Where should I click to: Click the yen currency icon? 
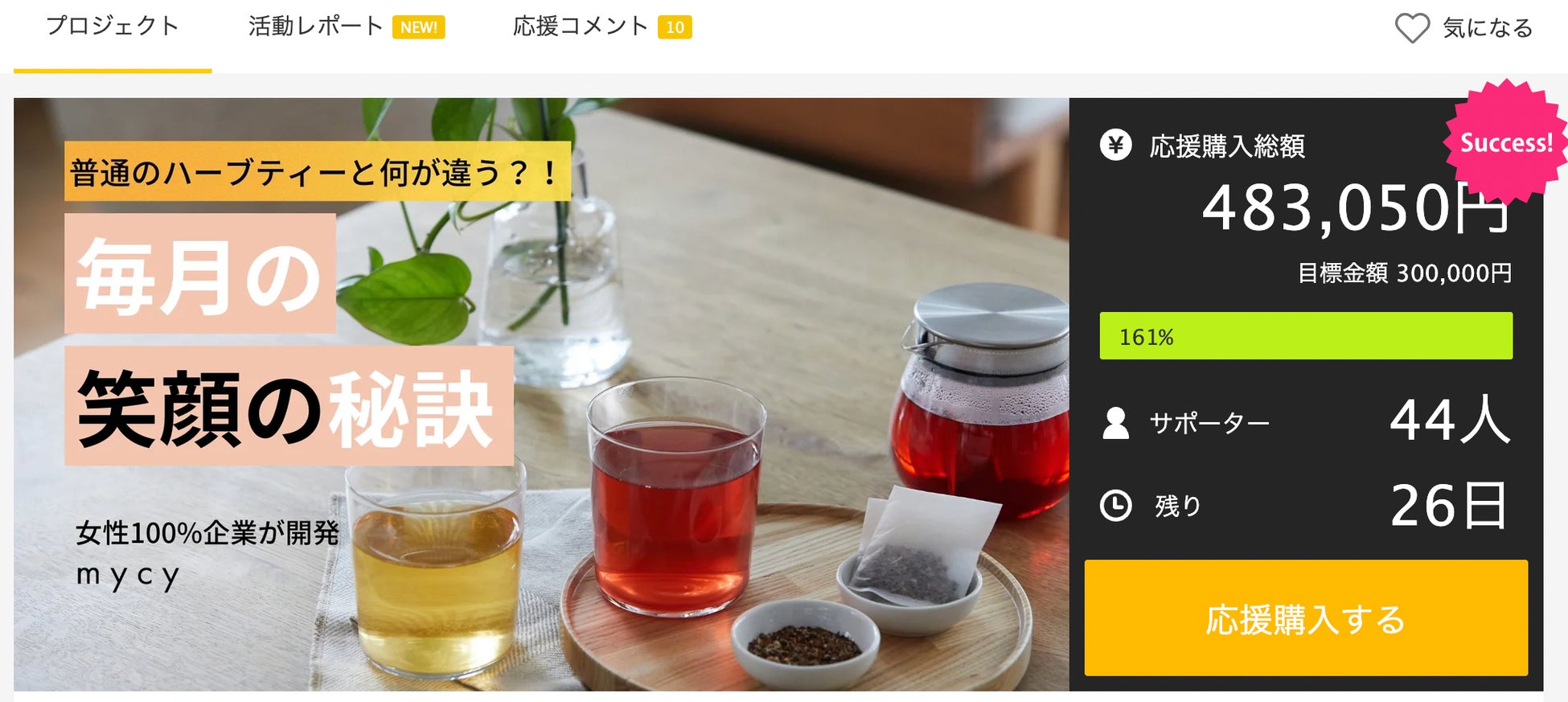1115,146
